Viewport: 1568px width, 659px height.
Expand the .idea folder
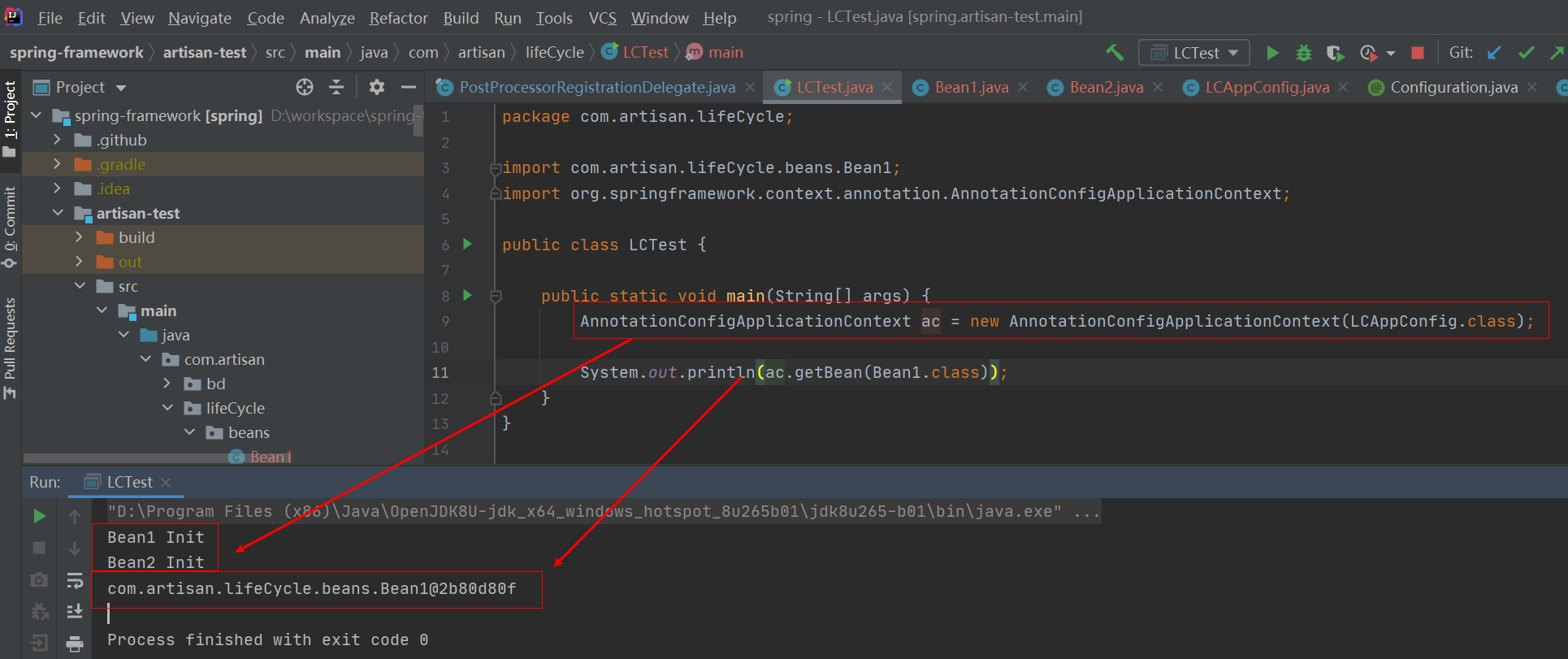tap(57, 189)
